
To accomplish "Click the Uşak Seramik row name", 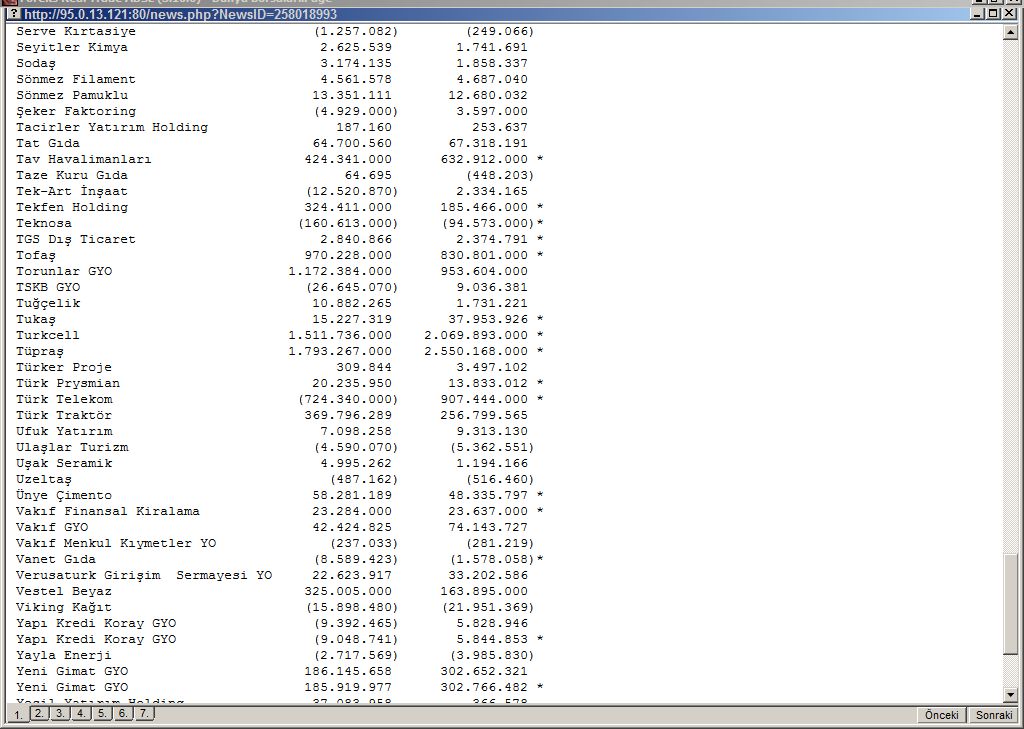I will click(x=64, y=463).
